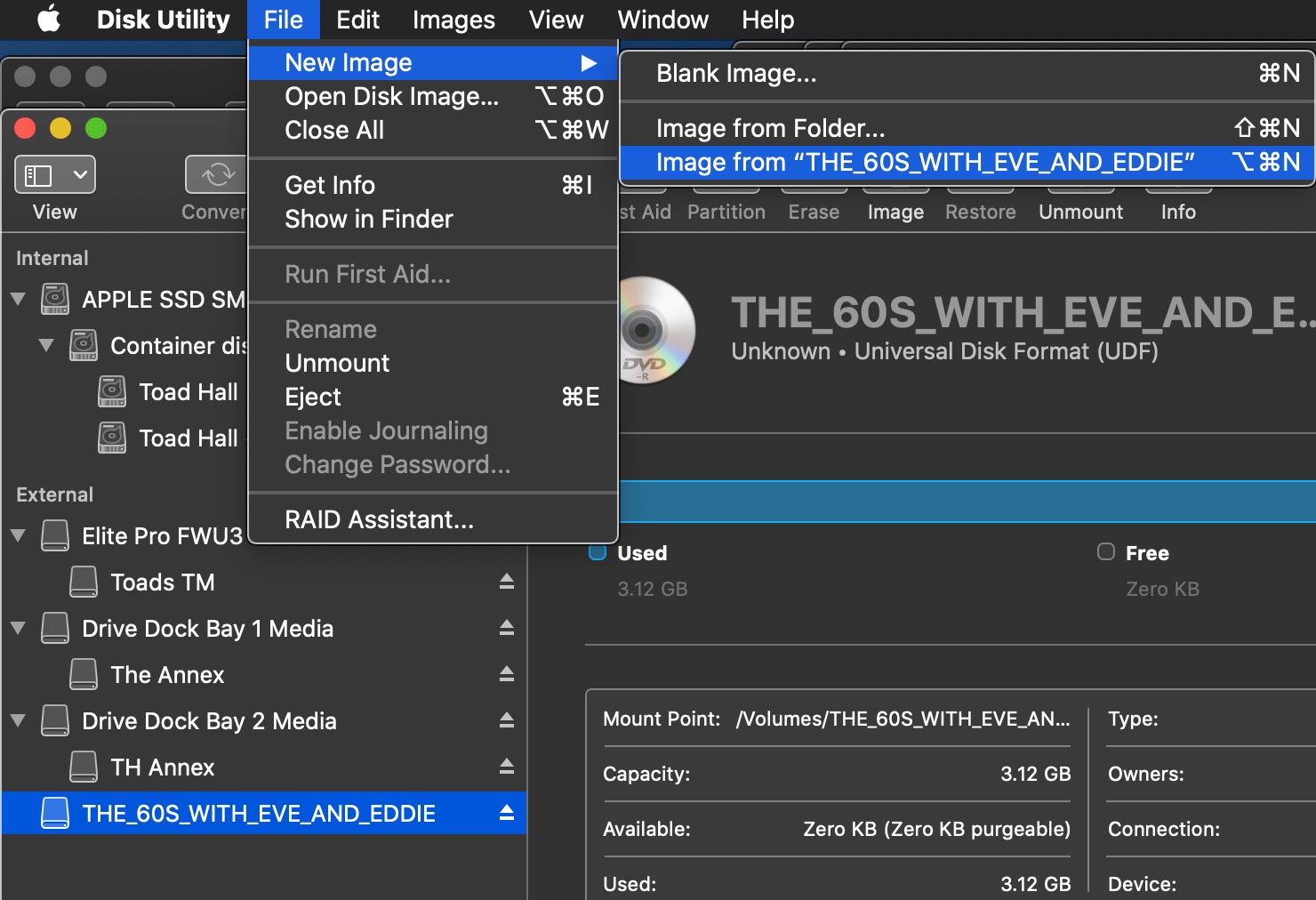
Task: Click the sidebar disc icon for THE_60S_WITH_EVE_AND_EDDIE
Action: tap(55, 814)
